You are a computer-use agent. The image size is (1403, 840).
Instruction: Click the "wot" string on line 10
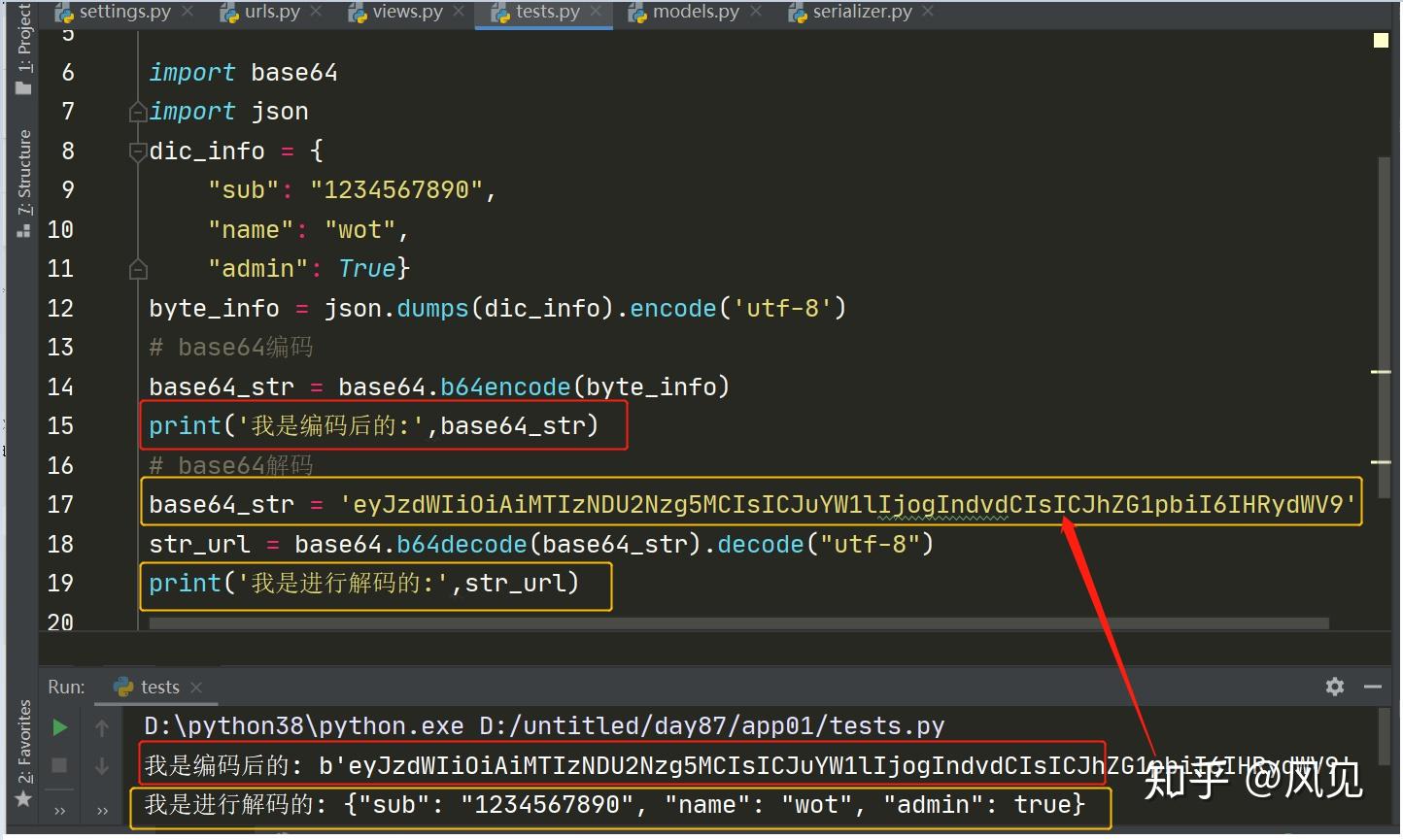359,230
